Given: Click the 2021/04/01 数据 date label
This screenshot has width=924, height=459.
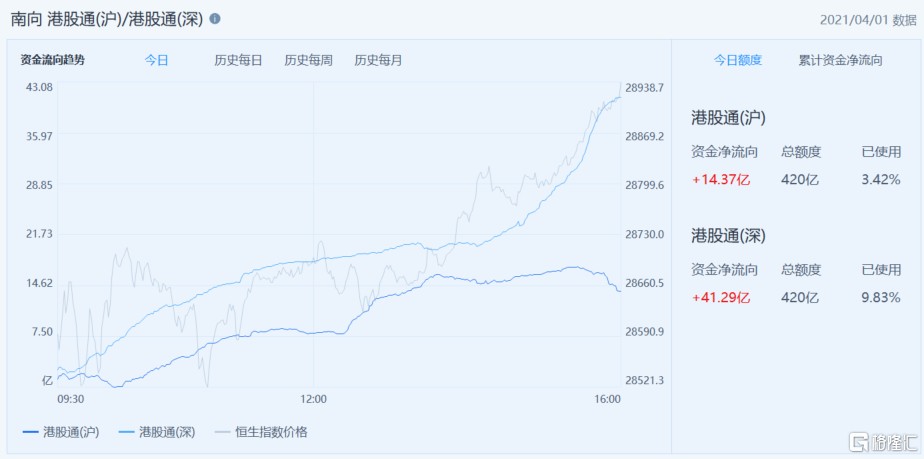Looking at the screenshot, I should point(869,20).
